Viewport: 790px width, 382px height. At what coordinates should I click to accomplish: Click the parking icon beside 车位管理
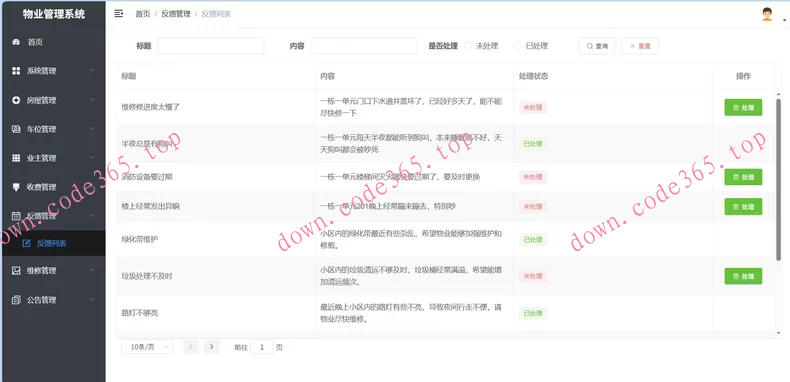pos(16,129)
